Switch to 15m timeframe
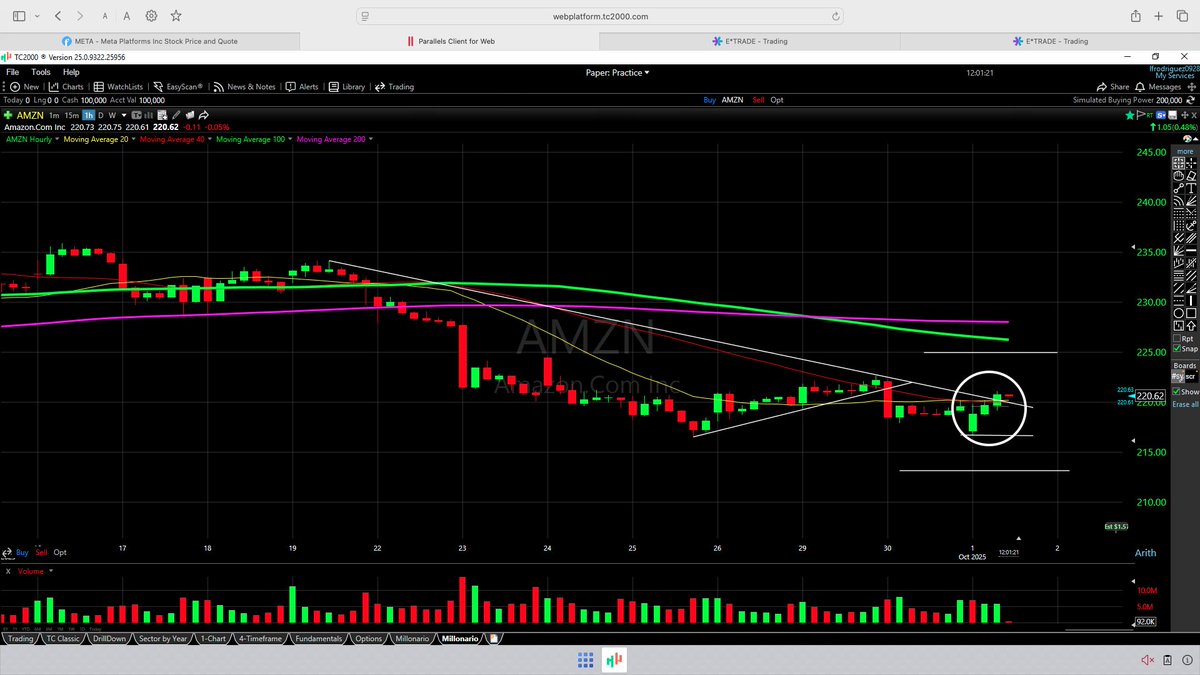 pyautogui.click(x=72, y=115)
